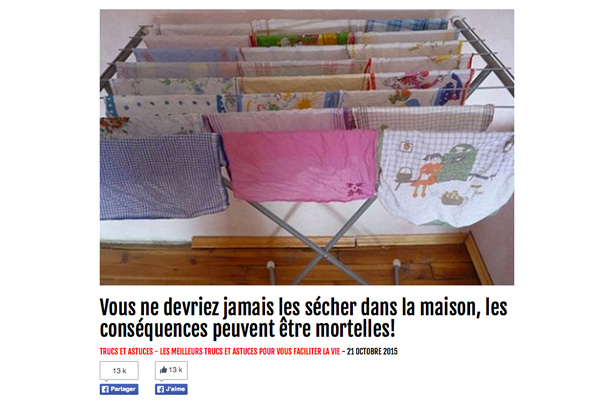Click the blue checkered cloth in photo

tap(163, 176)
